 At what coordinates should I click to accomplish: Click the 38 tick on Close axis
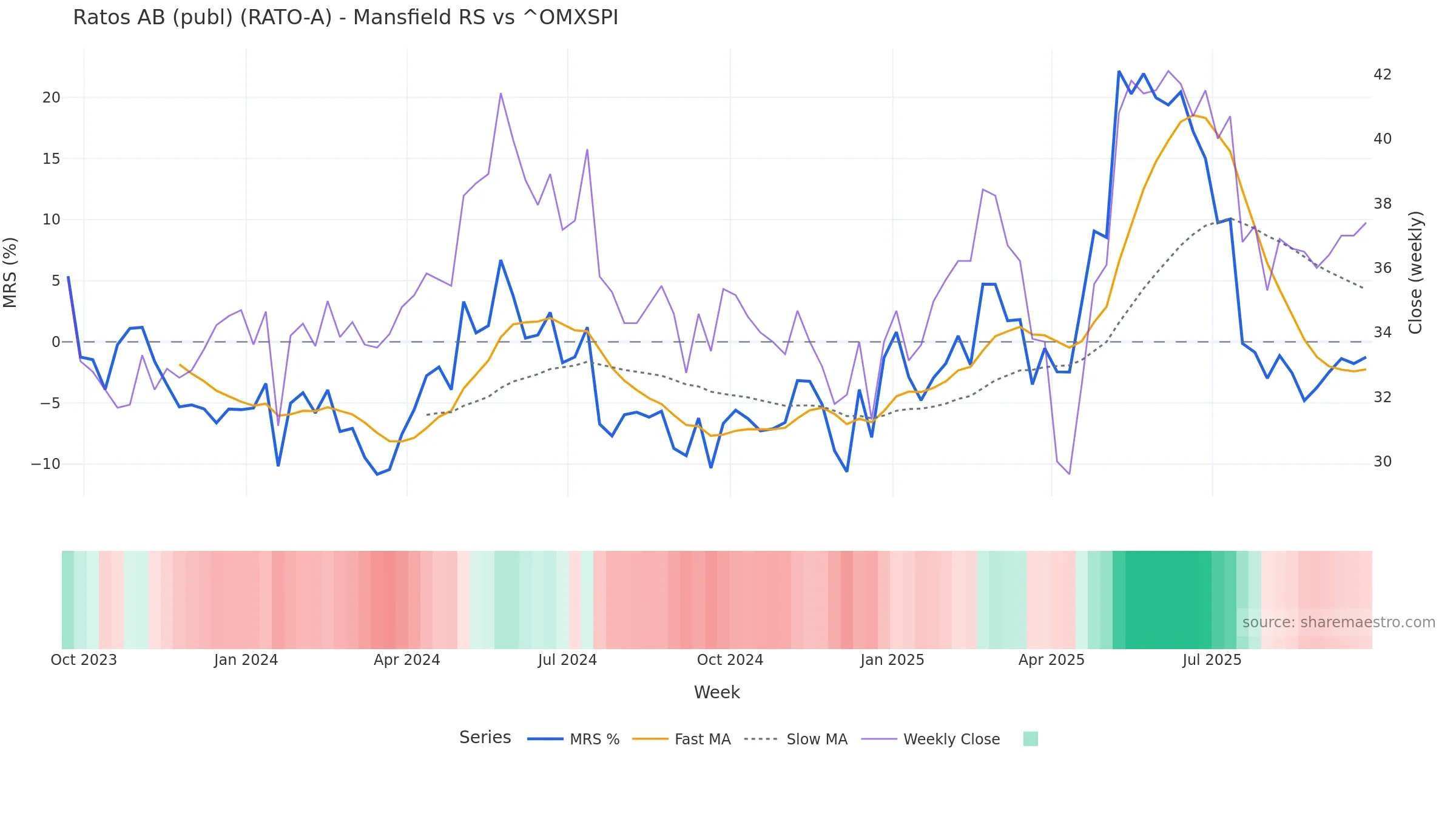[x=1383, y=204]
